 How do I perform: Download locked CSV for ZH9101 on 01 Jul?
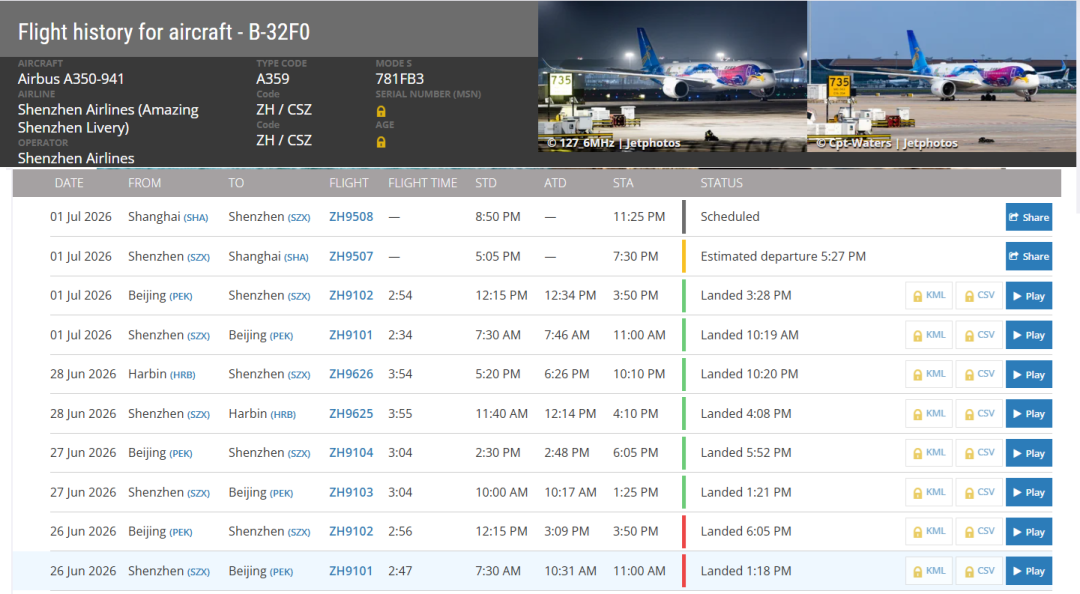(x=979, y=336)
